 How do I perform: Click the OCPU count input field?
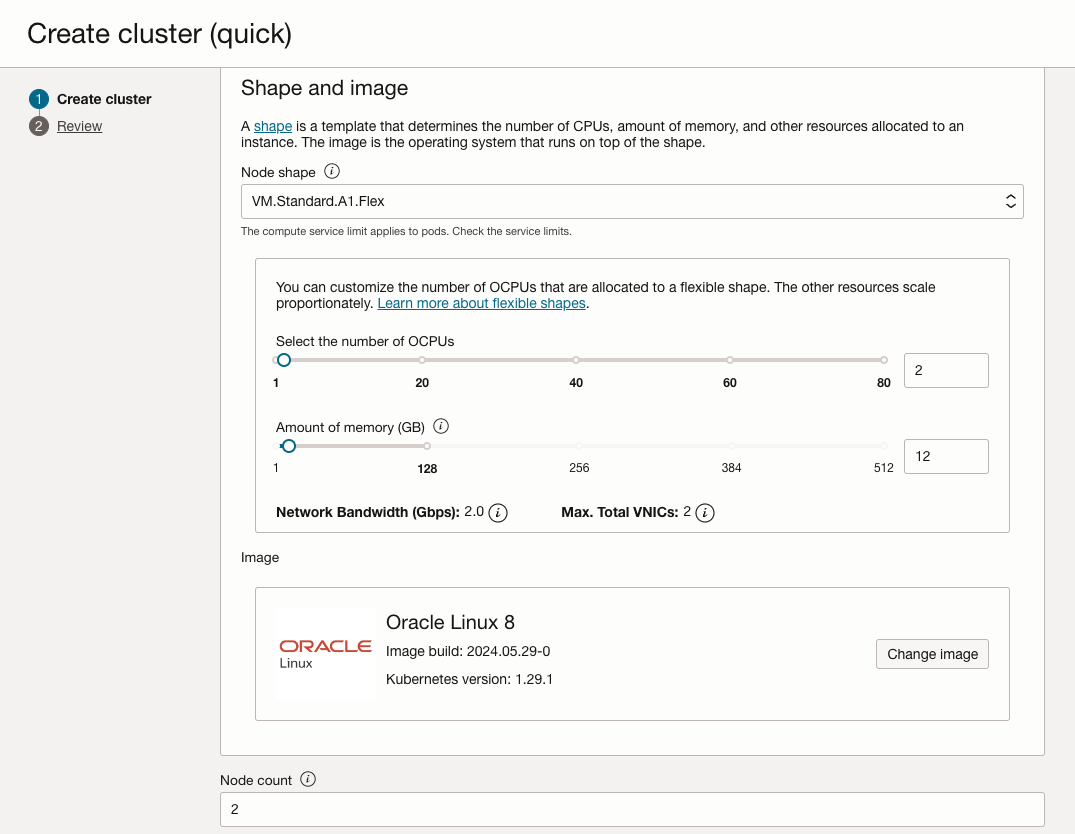(945, 370)
